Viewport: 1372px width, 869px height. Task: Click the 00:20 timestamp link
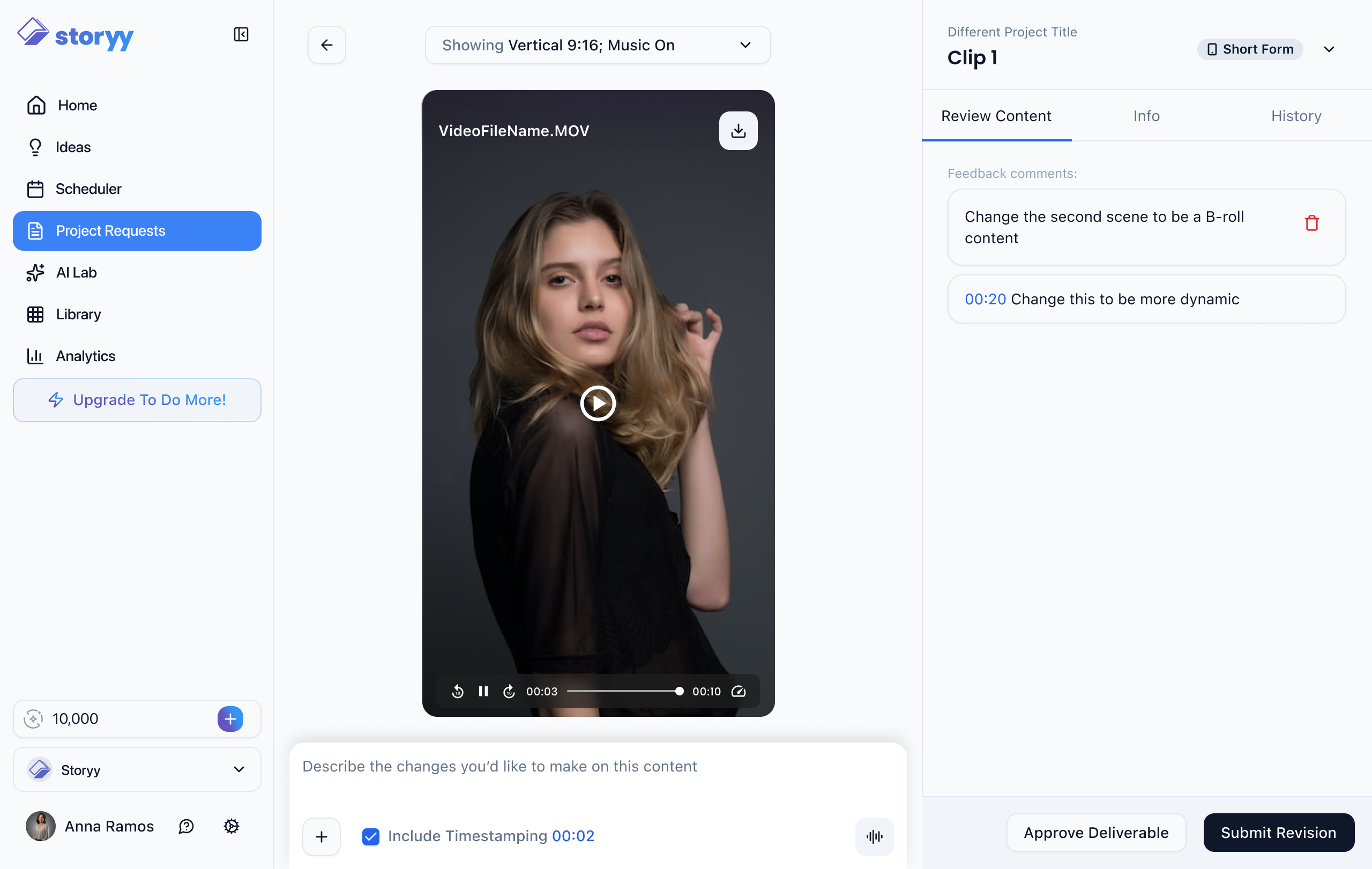click(985, 299)
